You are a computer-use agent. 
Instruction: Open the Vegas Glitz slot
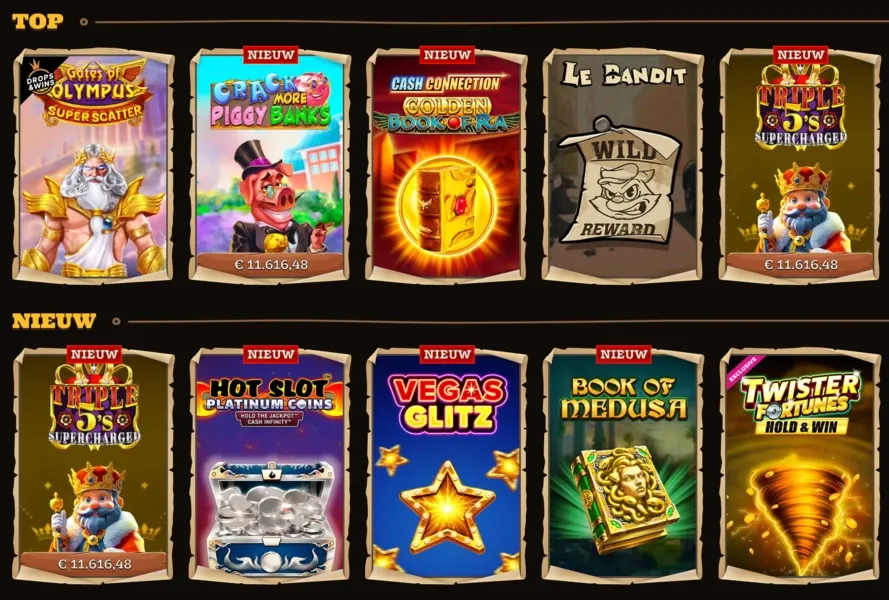[x=447, y=465]
